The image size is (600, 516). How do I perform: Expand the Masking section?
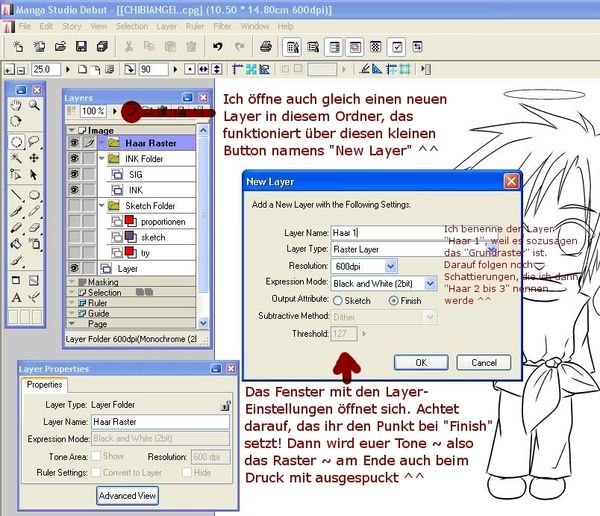pos(71,282)
